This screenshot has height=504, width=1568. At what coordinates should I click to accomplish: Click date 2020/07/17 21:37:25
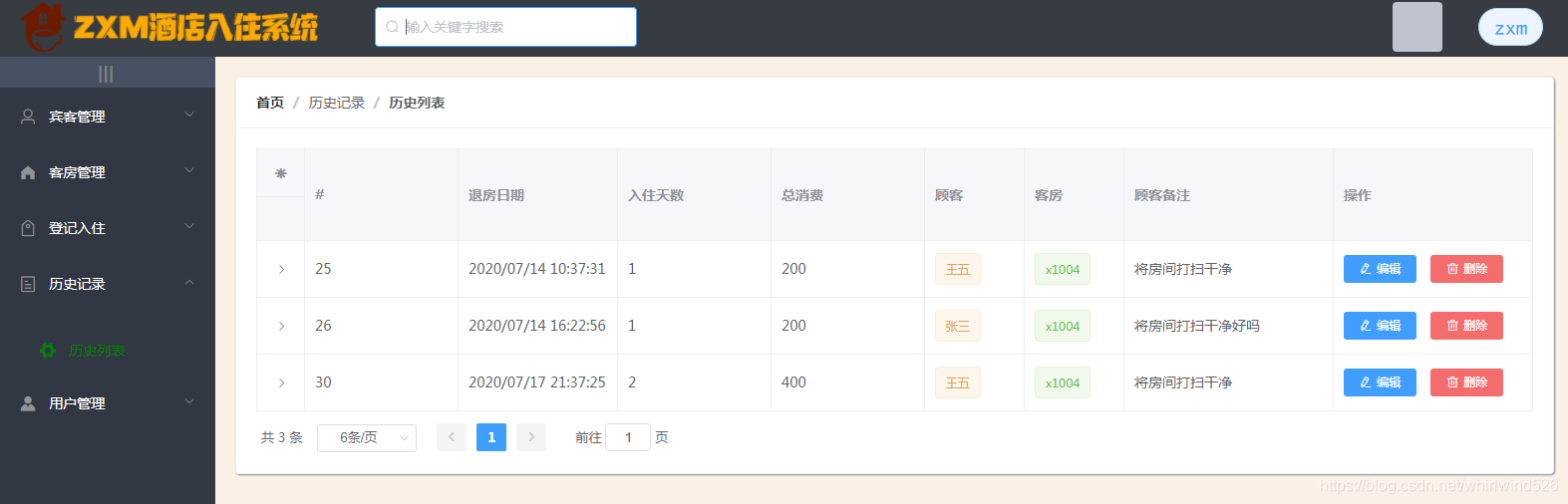pos(537,382)
